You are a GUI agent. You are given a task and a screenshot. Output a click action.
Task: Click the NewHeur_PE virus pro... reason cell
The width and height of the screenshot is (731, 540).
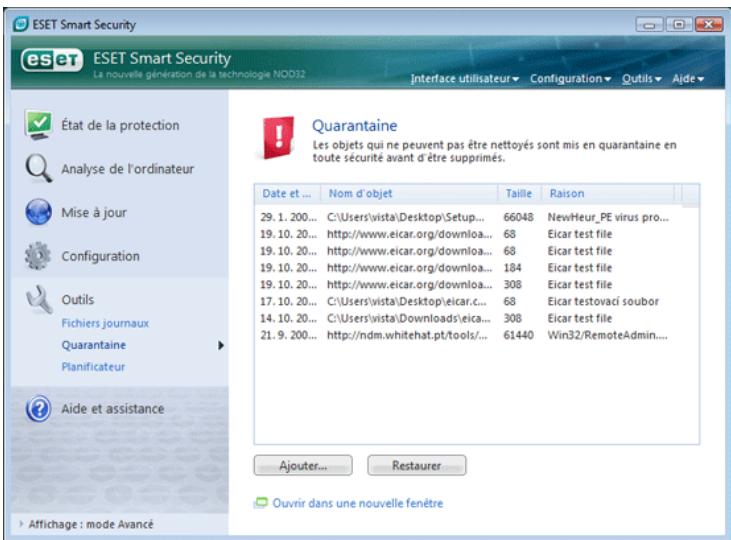[x=608, y=217]
